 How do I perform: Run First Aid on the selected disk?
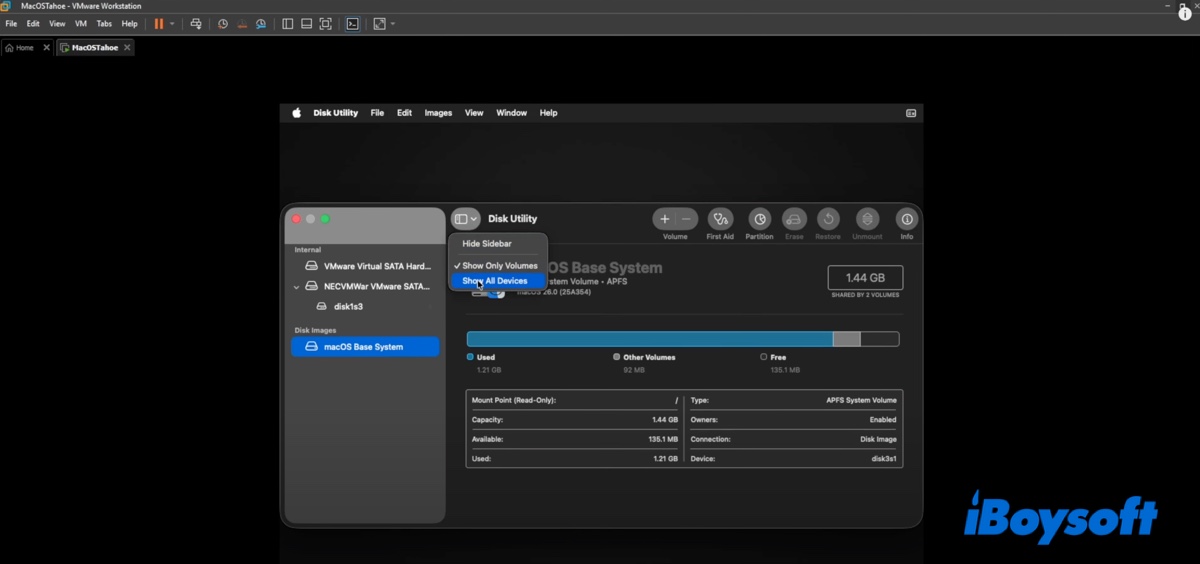click(720, 219)
